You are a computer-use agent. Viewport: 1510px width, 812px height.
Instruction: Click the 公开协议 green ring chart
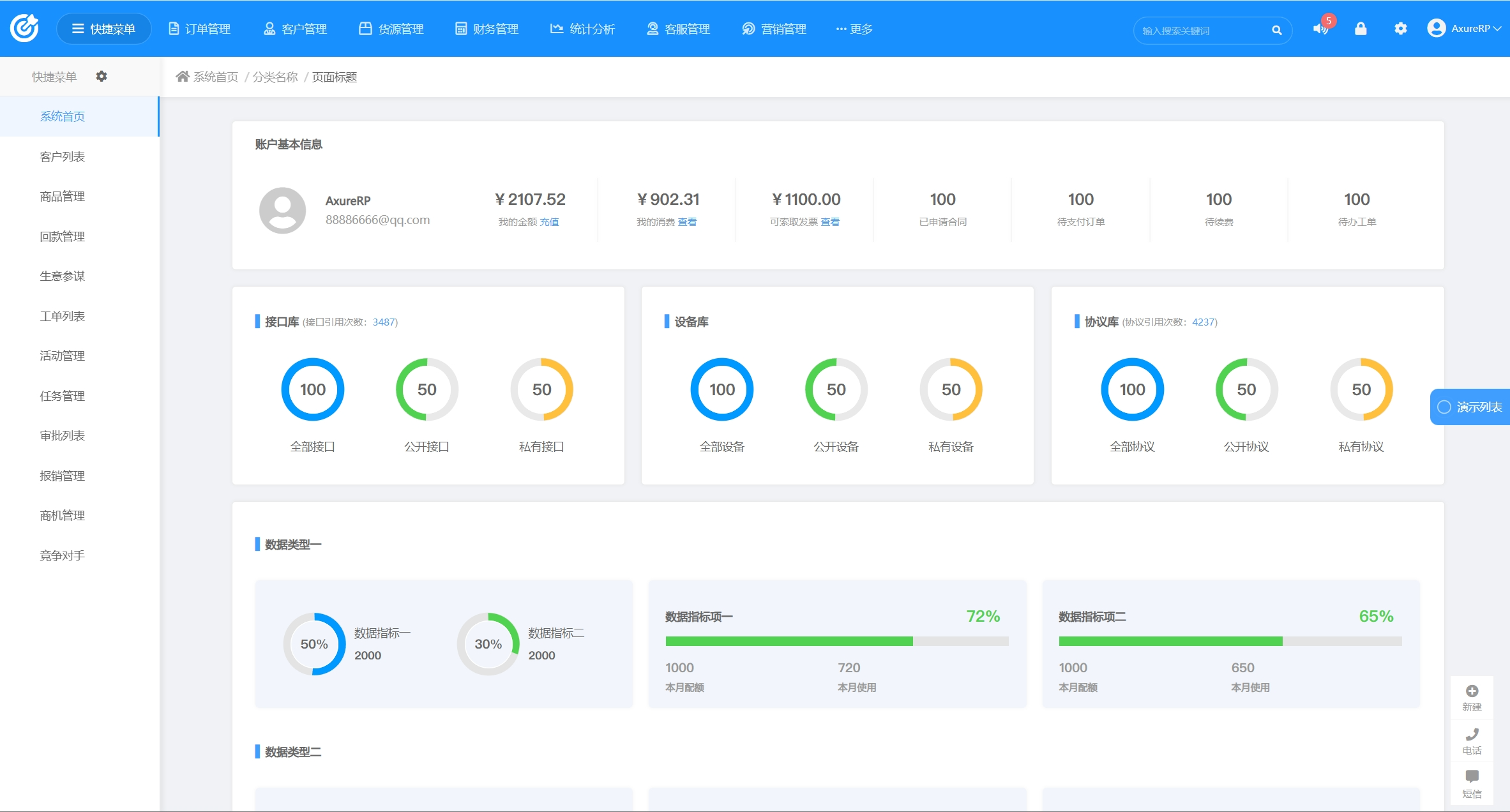point(1246,389)
